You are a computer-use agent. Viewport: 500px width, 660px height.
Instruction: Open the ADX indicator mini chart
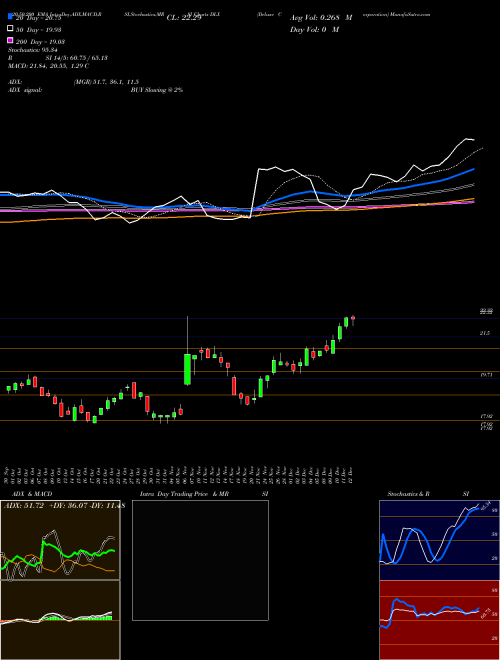pyautogui.click(x=60, y=540)
